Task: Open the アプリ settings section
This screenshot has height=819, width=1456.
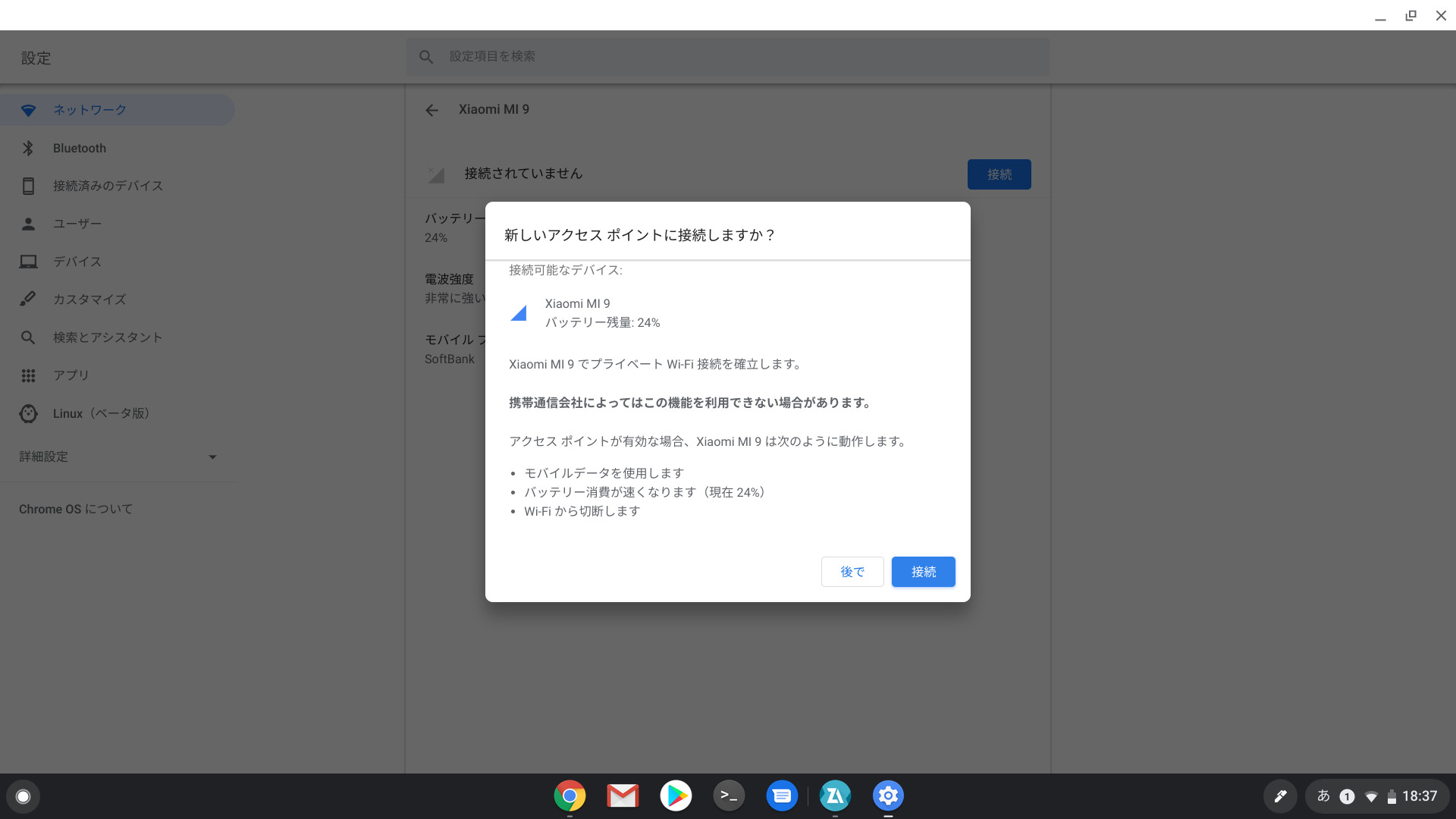Action: pyautogui.click(x=118, y=375)
